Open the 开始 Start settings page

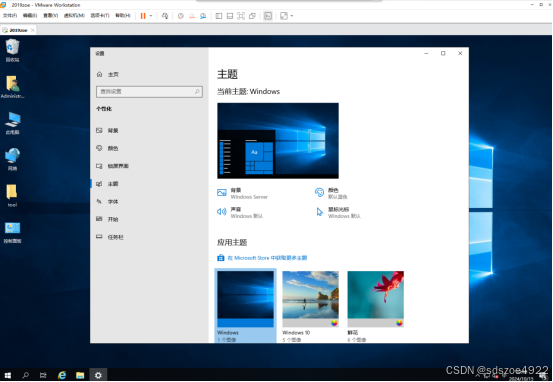149,219
